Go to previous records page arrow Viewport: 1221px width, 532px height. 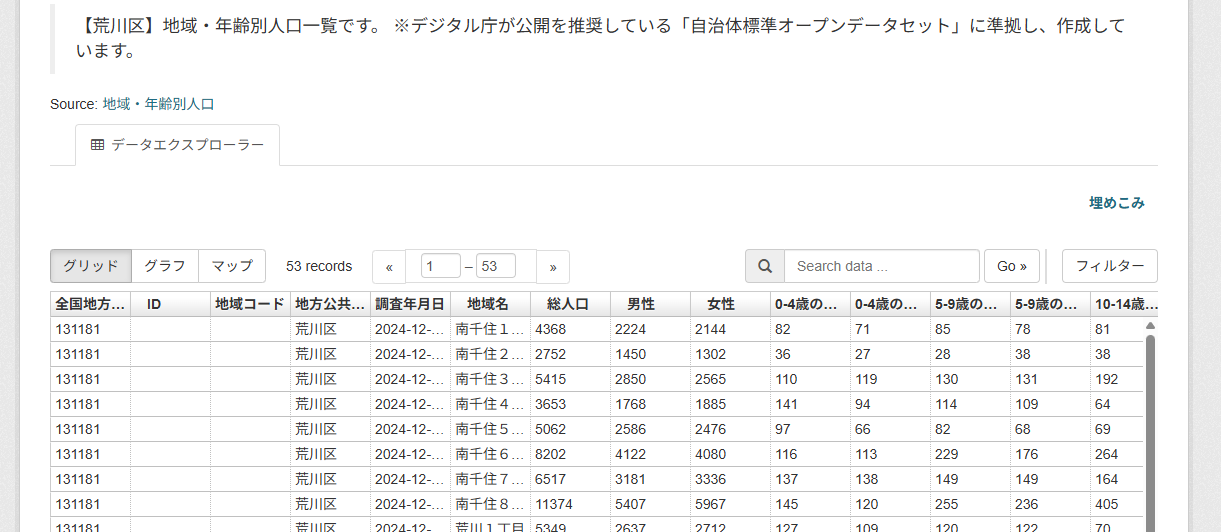[389, 267]
